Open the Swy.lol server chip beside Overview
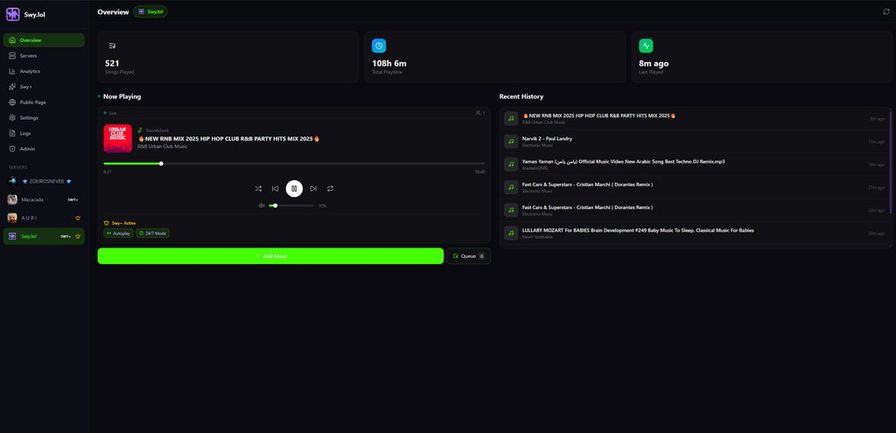896x433 pixels. coord(151,12)
